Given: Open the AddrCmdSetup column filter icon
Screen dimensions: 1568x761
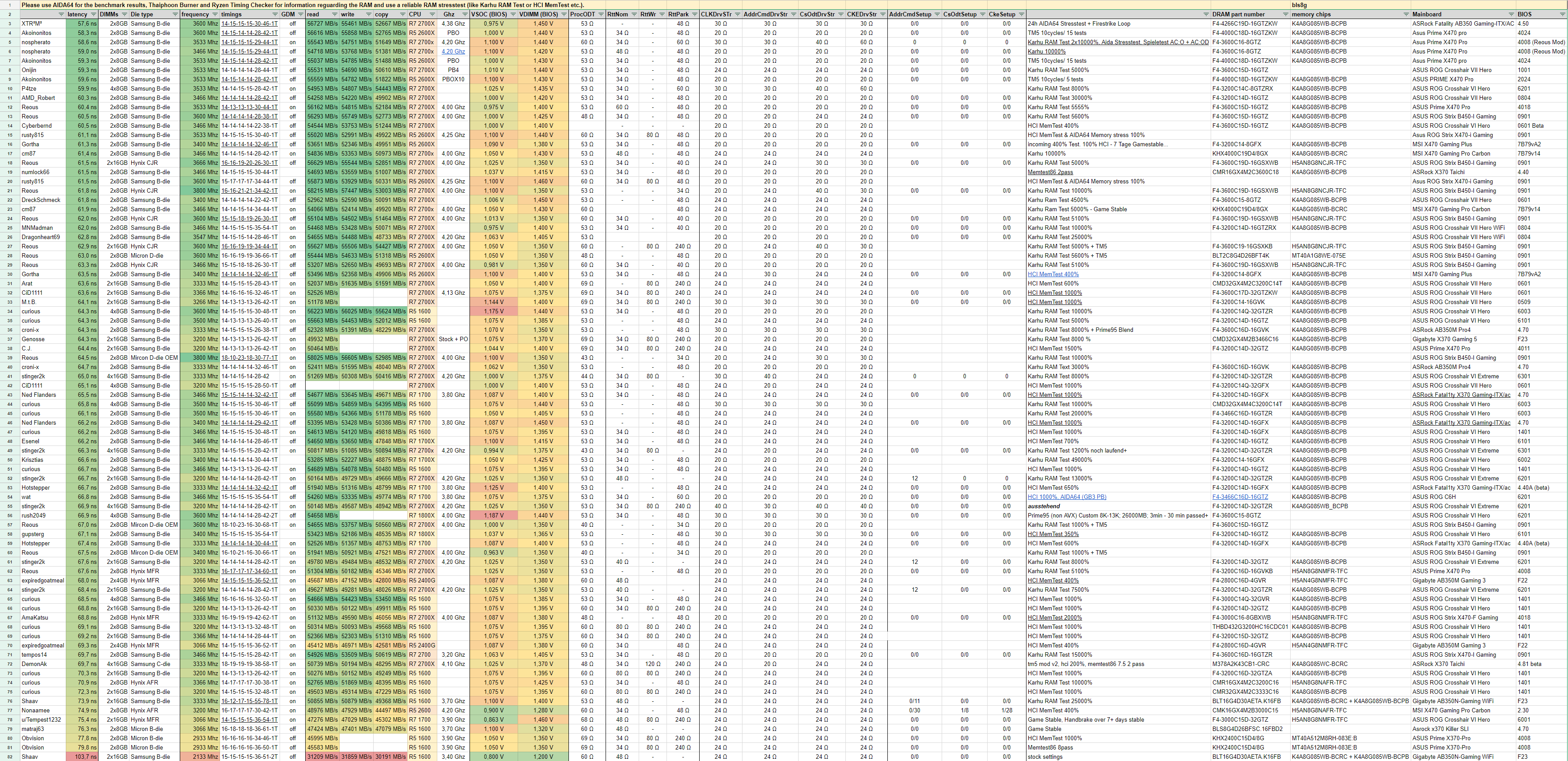Looking at the screenshot, I should pyautogui.click(x=937, y=14).
